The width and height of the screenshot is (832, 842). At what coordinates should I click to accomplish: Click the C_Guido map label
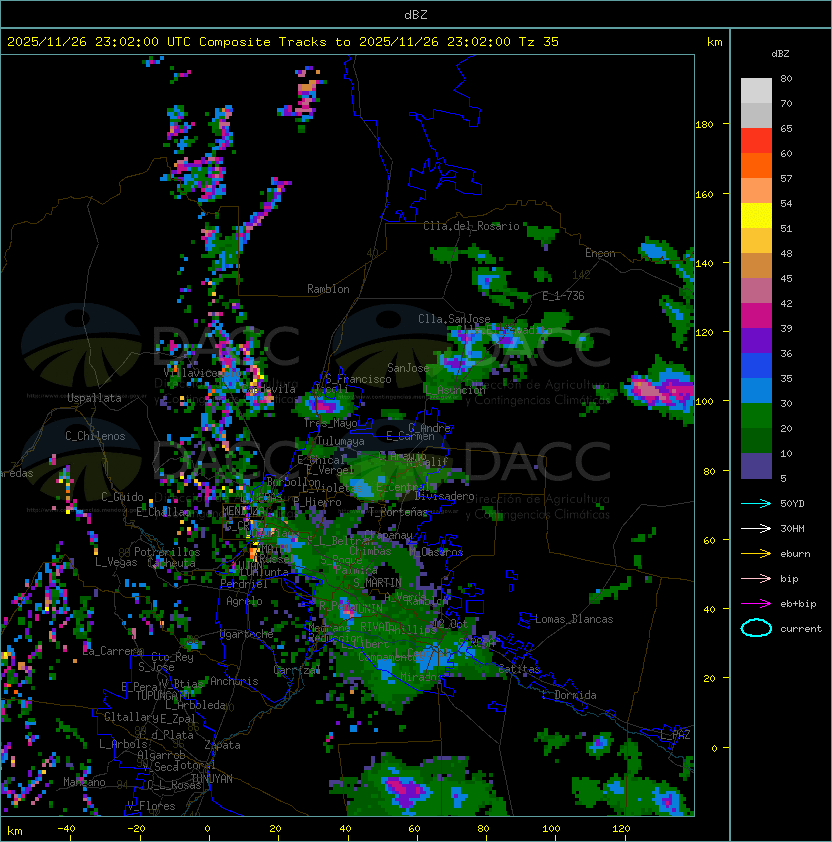(x=122, y=497)
